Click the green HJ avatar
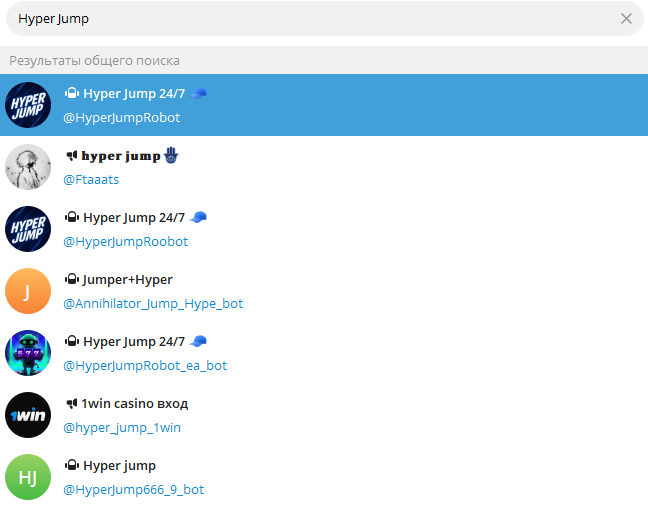This screenshot has height=508, width=648. point(28,477)
